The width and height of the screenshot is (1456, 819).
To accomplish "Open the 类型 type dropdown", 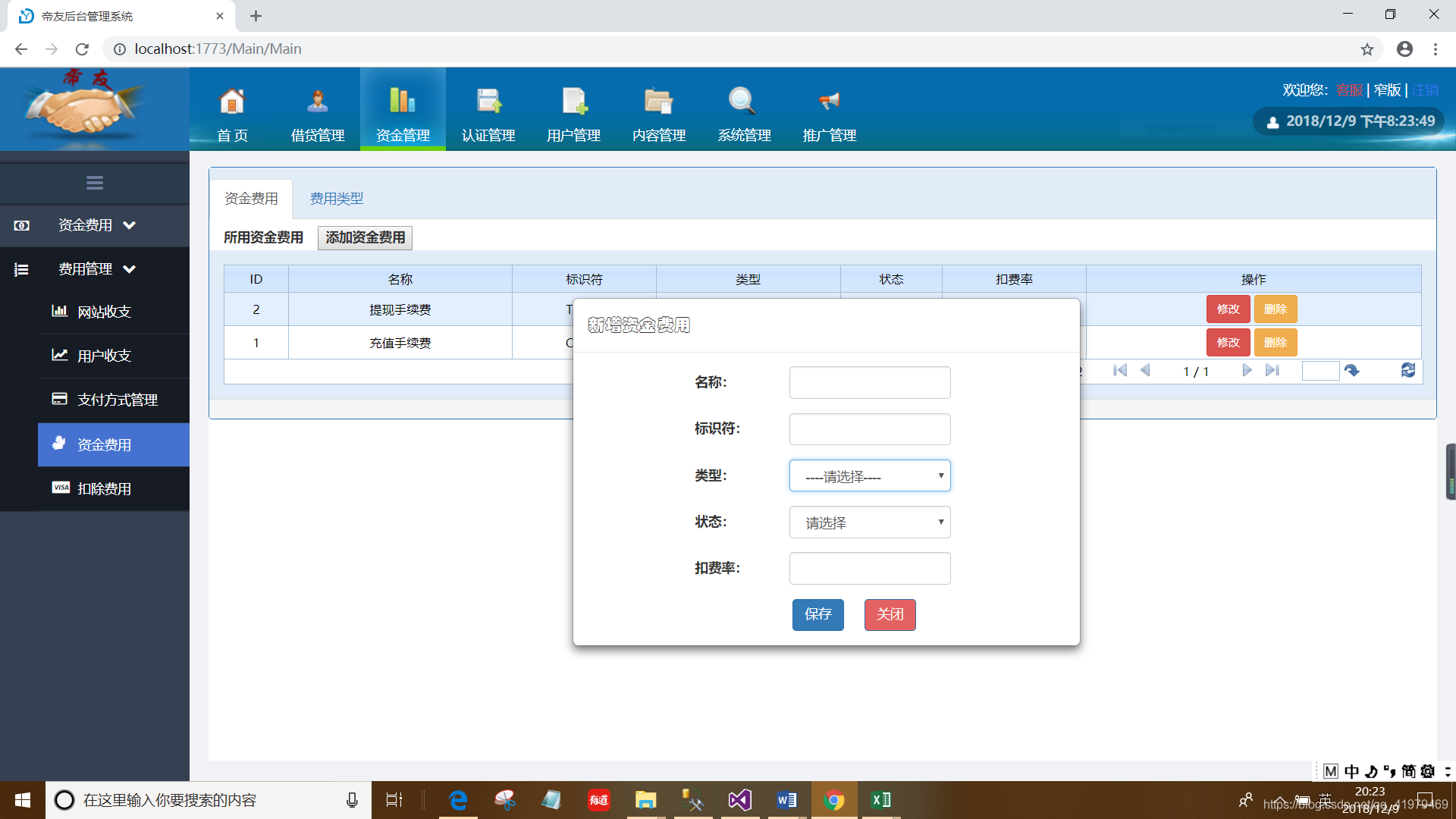I will click(870, 476).
